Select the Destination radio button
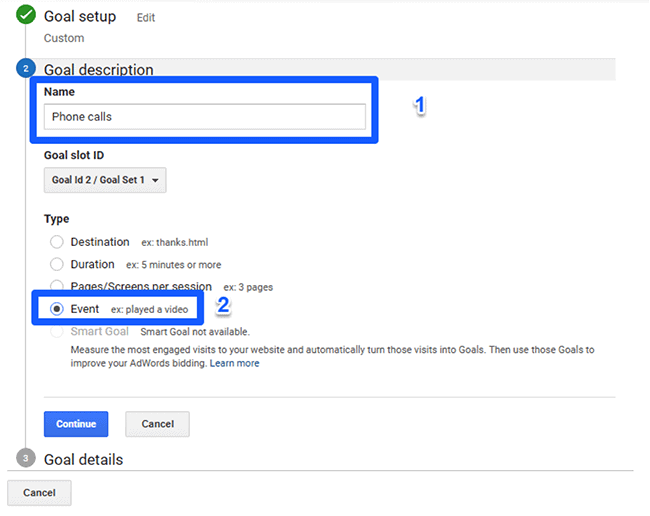This screenshot has height=516, width=650. 57,242
